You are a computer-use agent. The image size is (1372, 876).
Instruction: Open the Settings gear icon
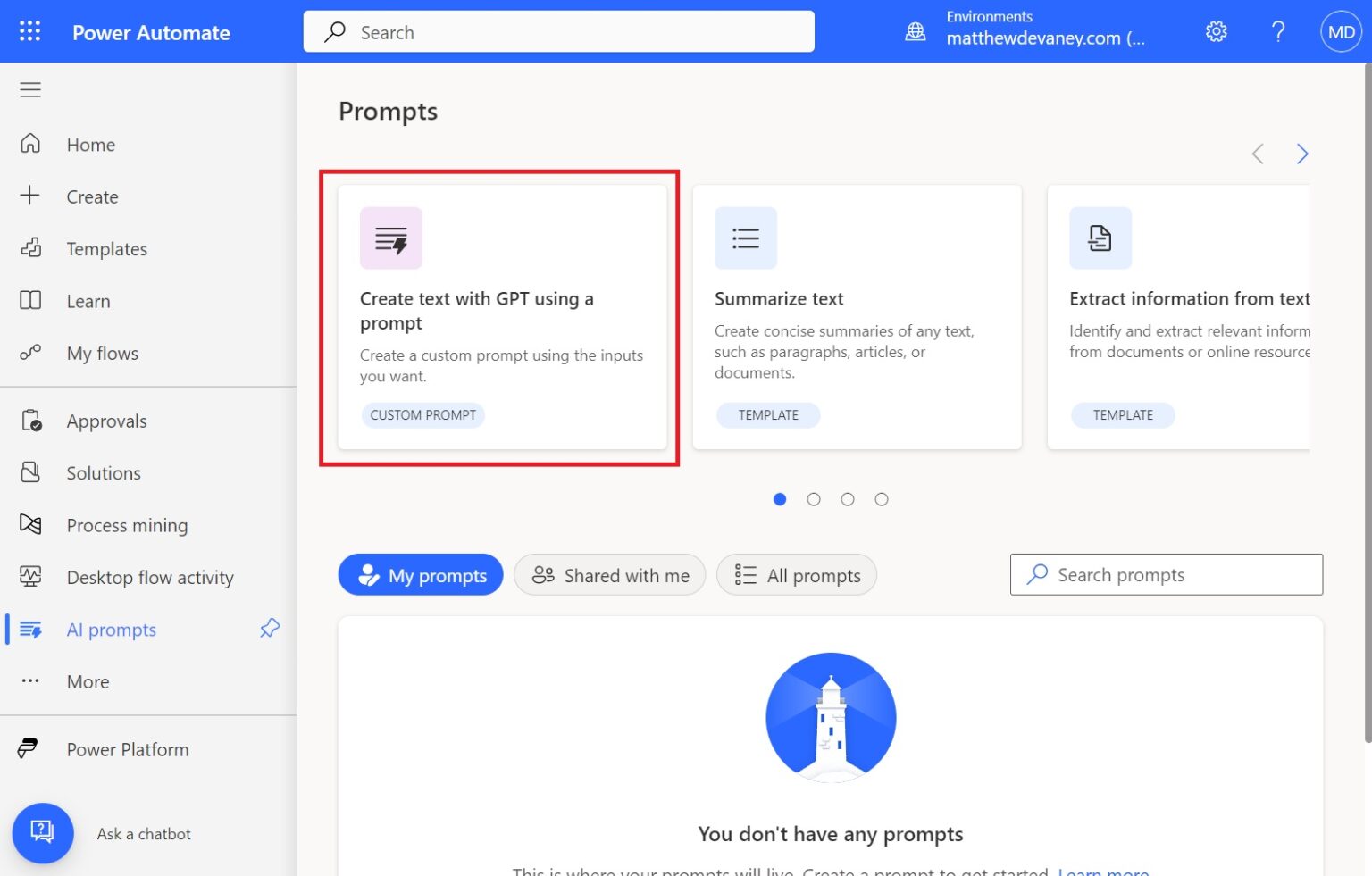1216,30
